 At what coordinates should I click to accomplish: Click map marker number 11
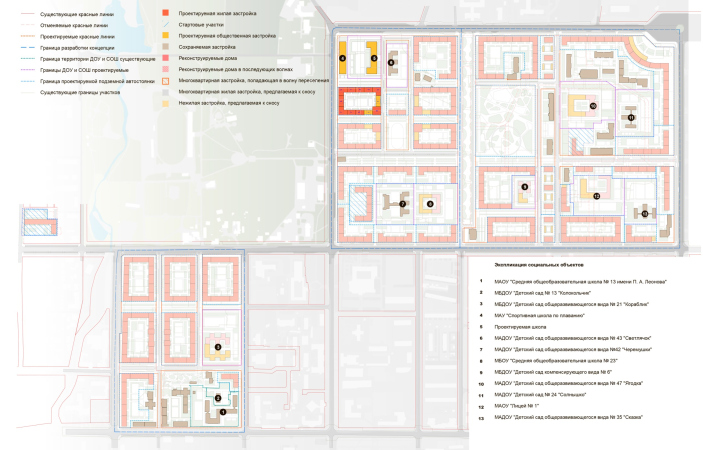[x=631, y=117]
